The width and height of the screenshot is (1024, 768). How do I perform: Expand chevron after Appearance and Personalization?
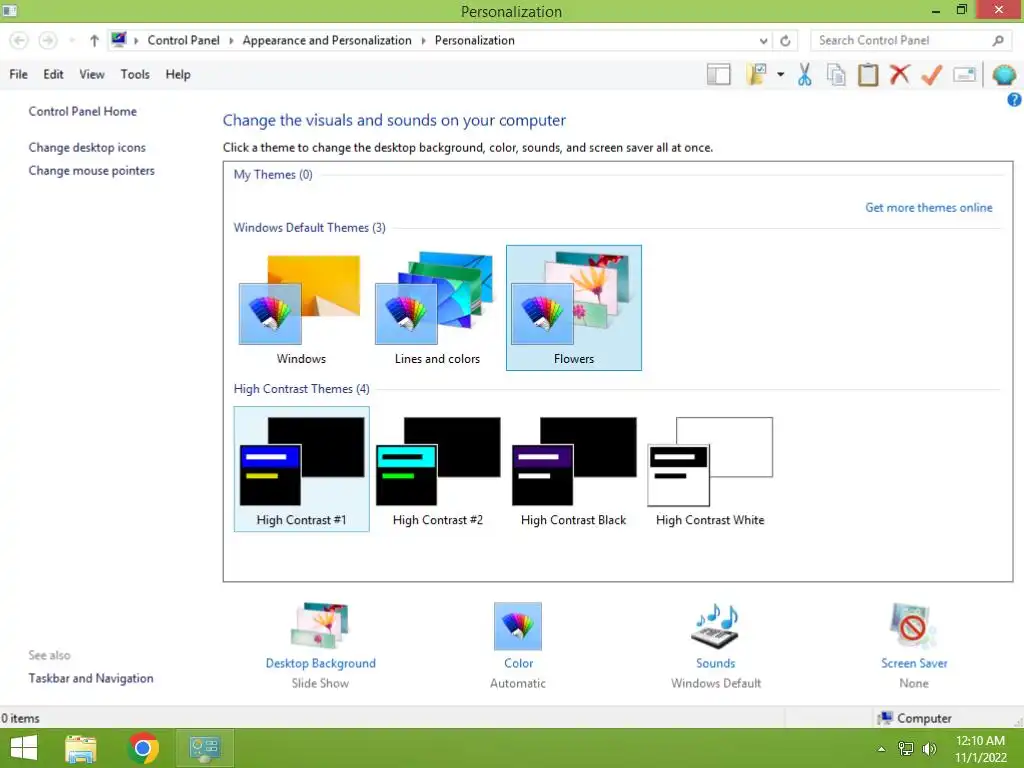click(x=423, y=40)
